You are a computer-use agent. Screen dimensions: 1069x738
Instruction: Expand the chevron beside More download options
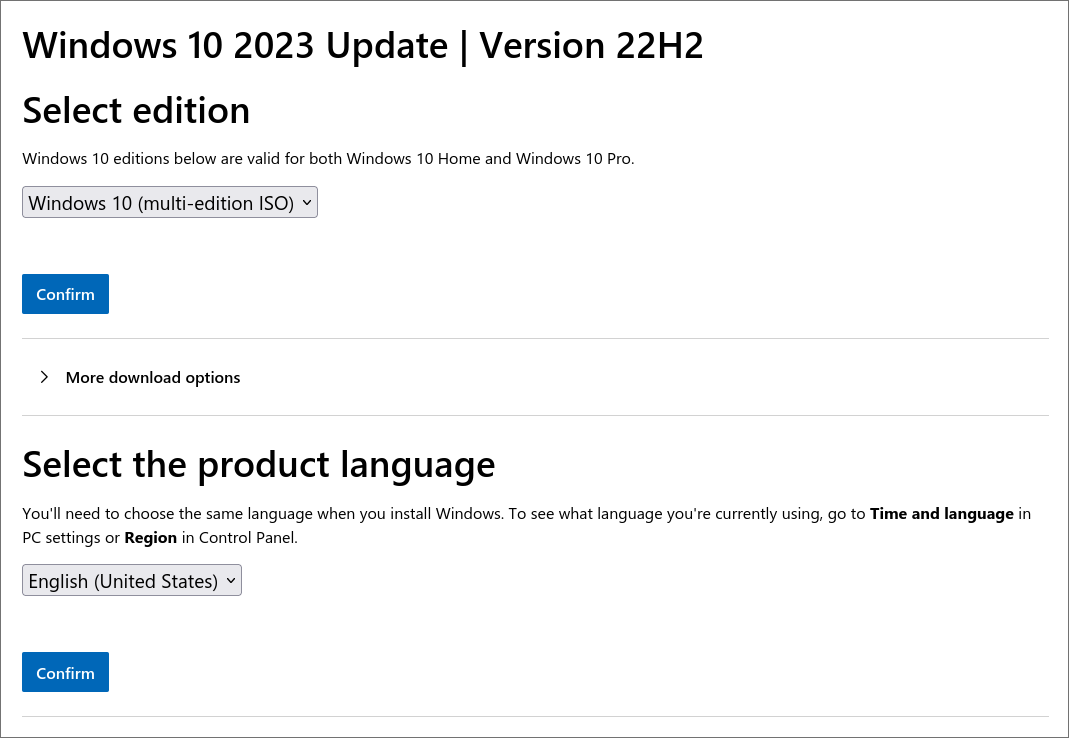click(44, 377)
